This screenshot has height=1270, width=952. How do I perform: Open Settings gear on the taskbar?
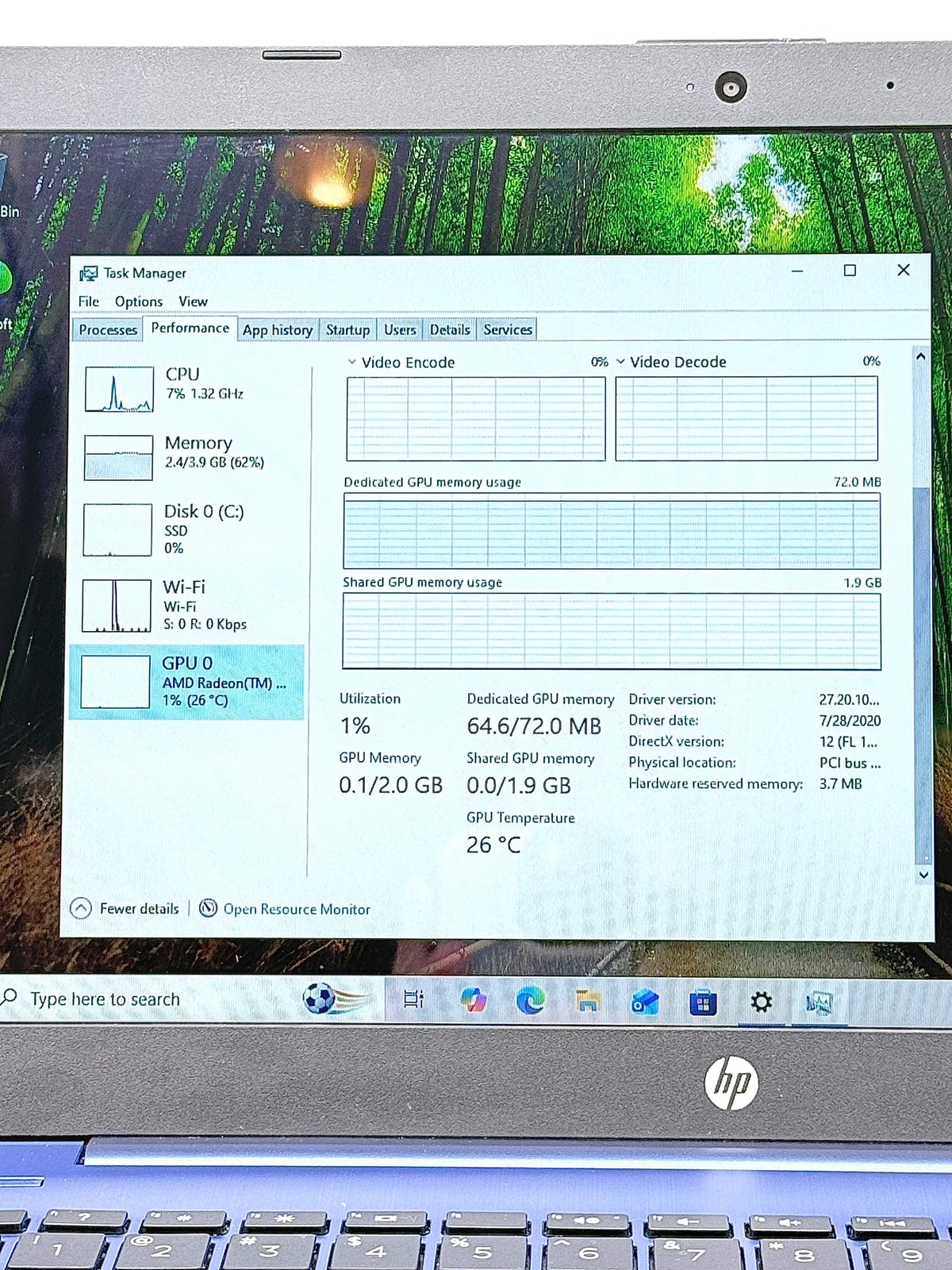click(x=762, y=1003)
